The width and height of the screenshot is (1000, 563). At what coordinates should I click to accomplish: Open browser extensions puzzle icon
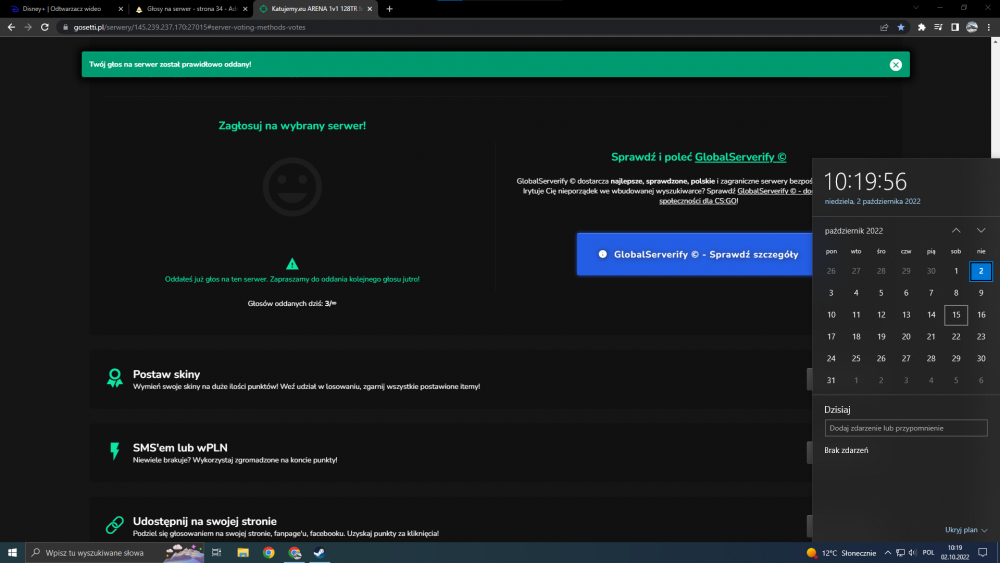coord(922,27)
